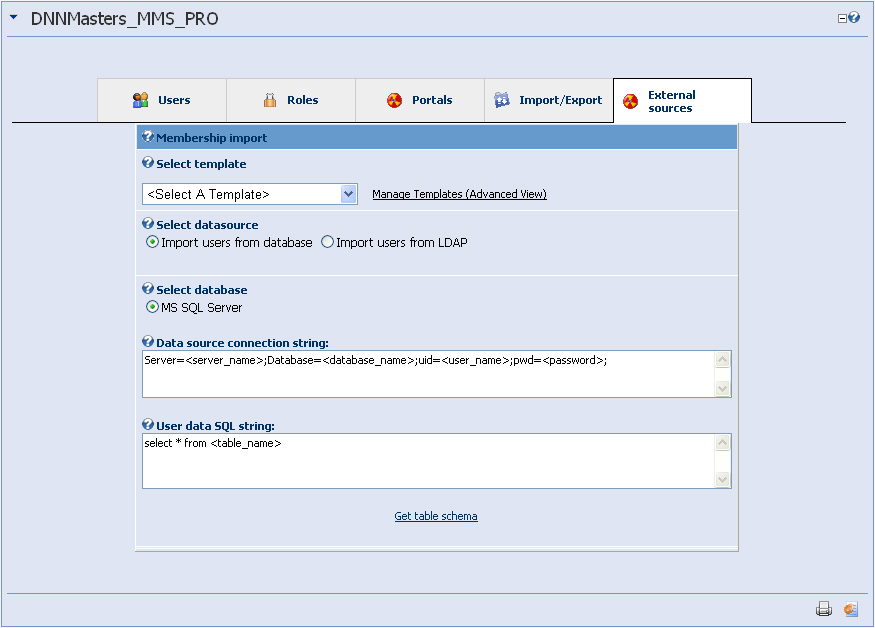
Task: Collapse the DNNMasters_MMS_PRO module header
Action: click(11, 17)
